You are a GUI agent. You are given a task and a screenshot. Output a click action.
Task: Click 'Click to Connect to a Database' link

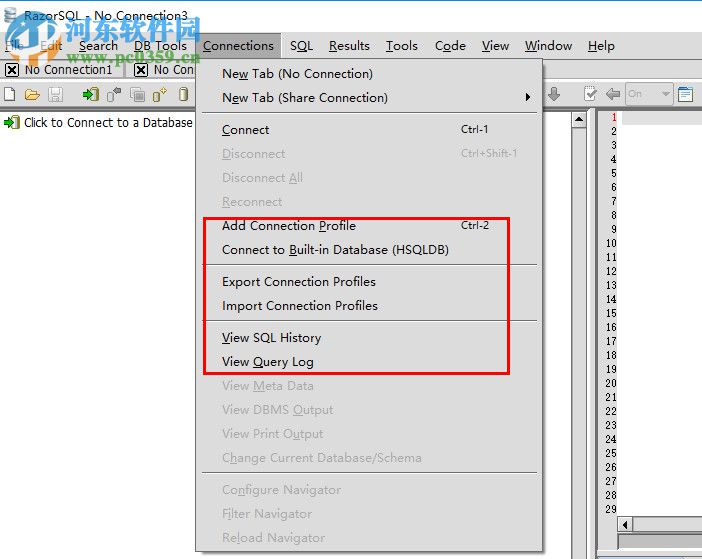[108, 122]
